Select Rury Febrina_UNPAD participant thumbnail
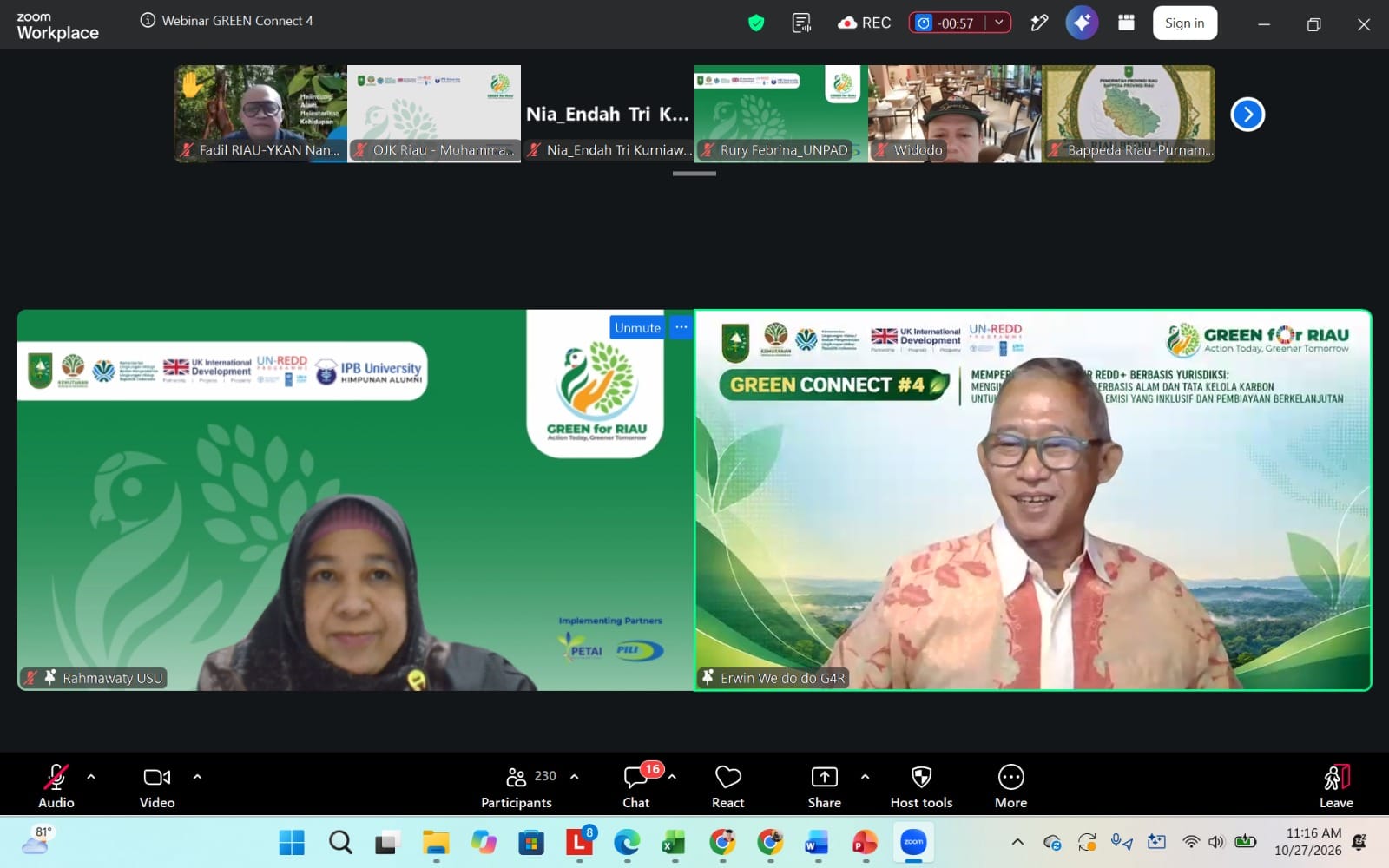Screen dimensions: 1389x868 (x=781, y=114)
